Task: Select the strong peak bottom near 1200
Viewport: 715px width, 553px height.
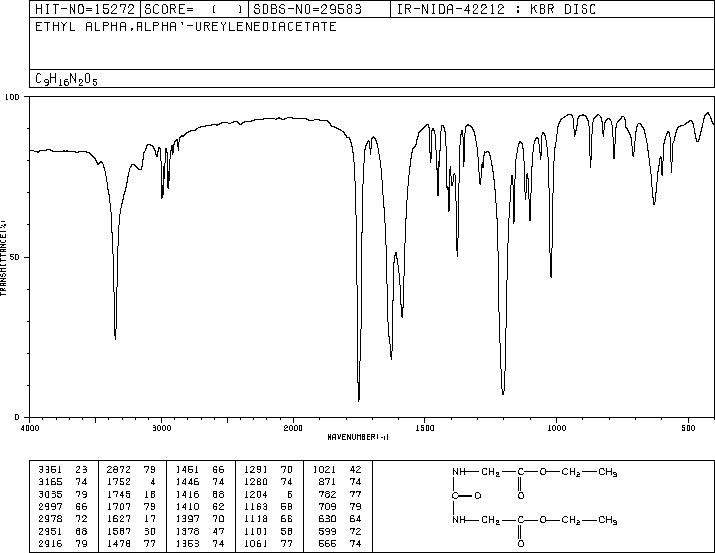Action: (x=503, y=393)
